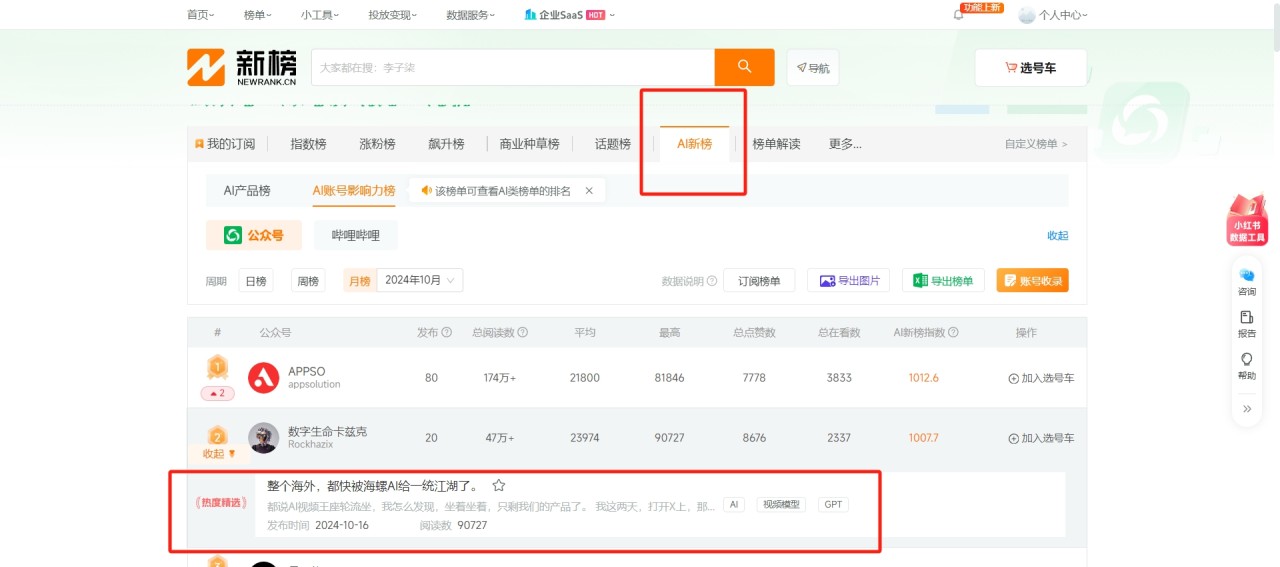
Task: Focus the search input field
Action: point(512,67)
